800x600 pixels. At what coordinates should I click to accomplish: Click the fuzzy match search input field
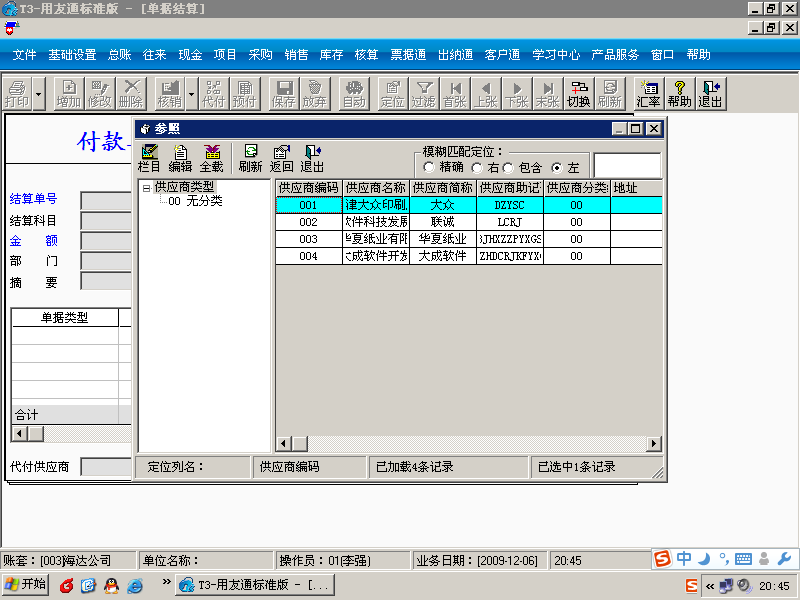[628, 166]
